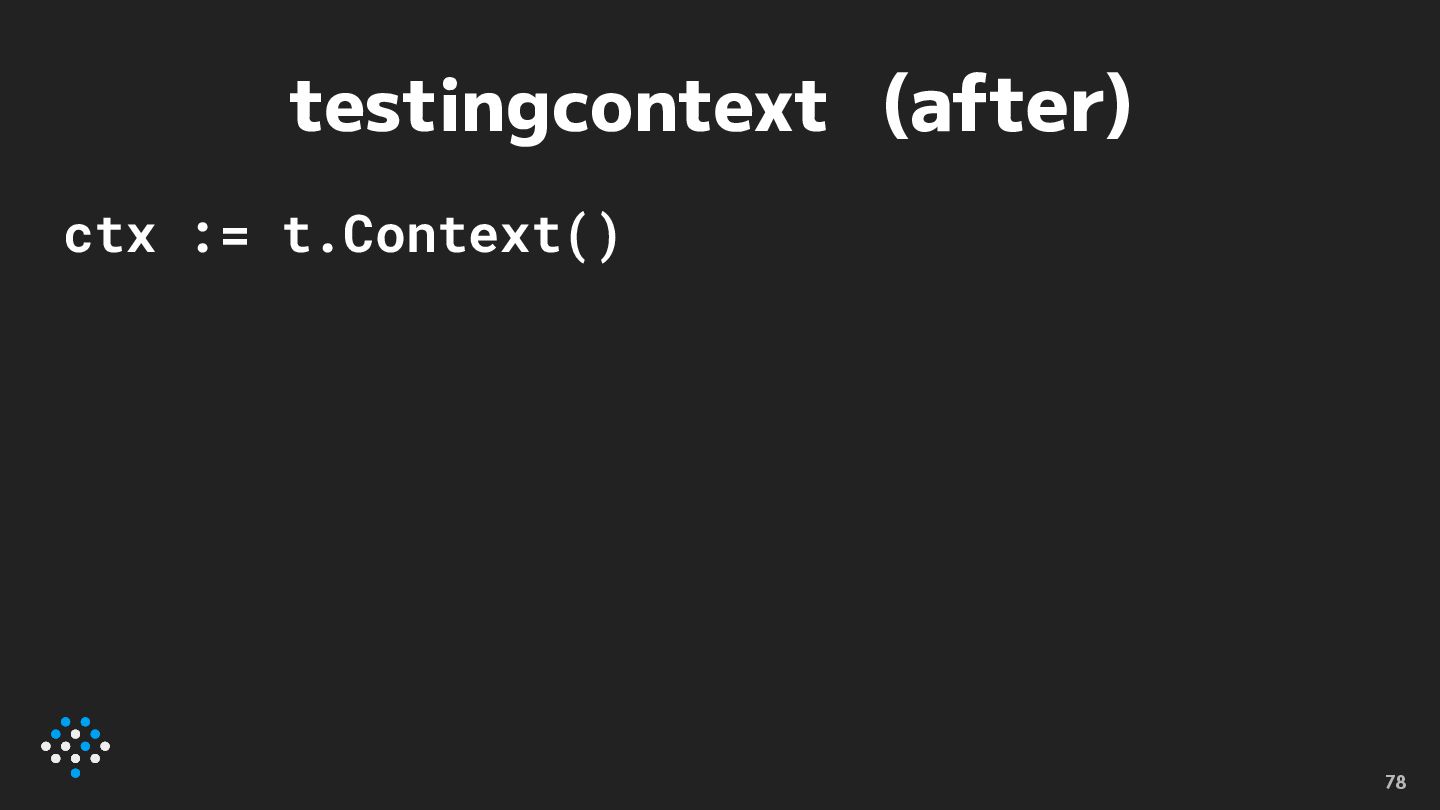This screenshot has width=1440, height=810.
Task: Click the top-right blue dot of the logo
Action: [x=85, y=722]
